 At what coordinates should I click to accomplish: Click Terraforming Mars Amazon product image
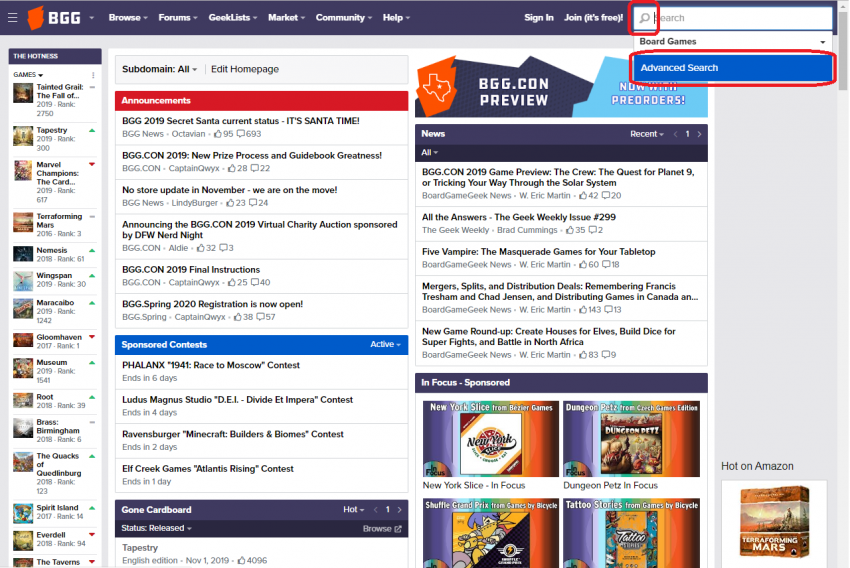click(x=774, y=523)
